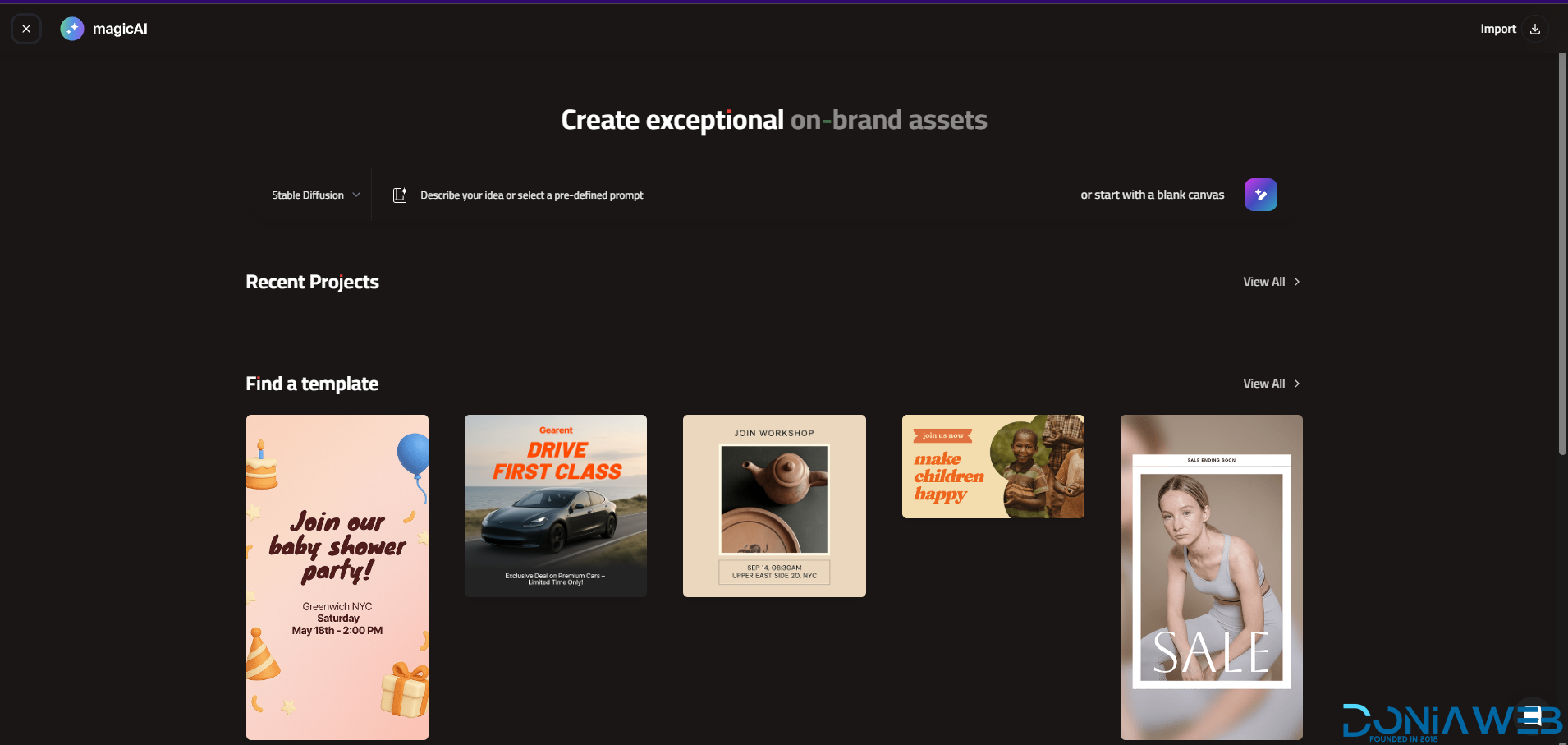Viewport: 1568px width, 745px height.
Task: Open the Stable Diffusion model dropdown
Action: click(308, 195)
